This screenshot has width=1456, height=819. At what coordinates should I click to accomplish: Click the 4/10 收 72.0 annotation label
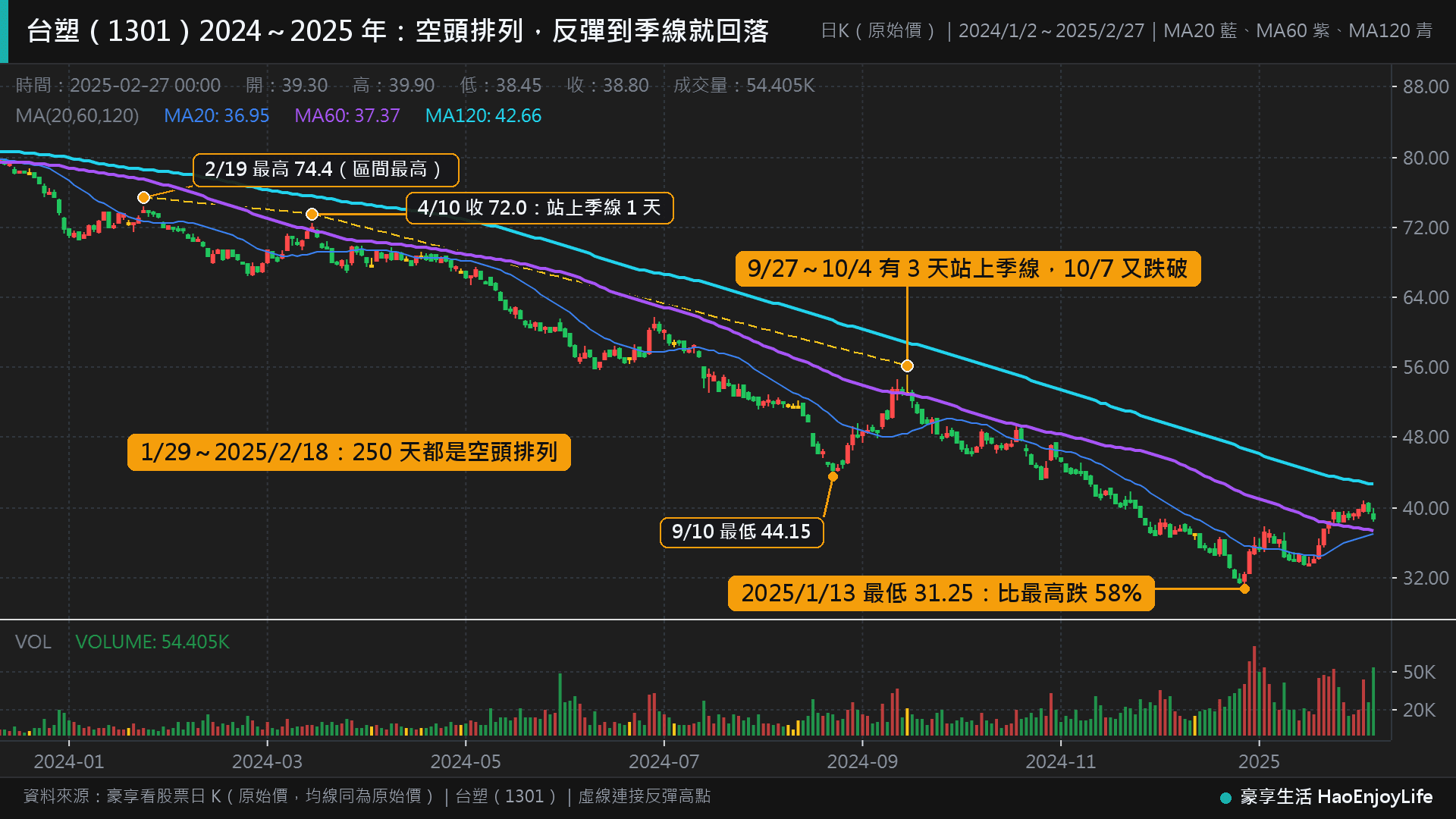pos(540,208)
